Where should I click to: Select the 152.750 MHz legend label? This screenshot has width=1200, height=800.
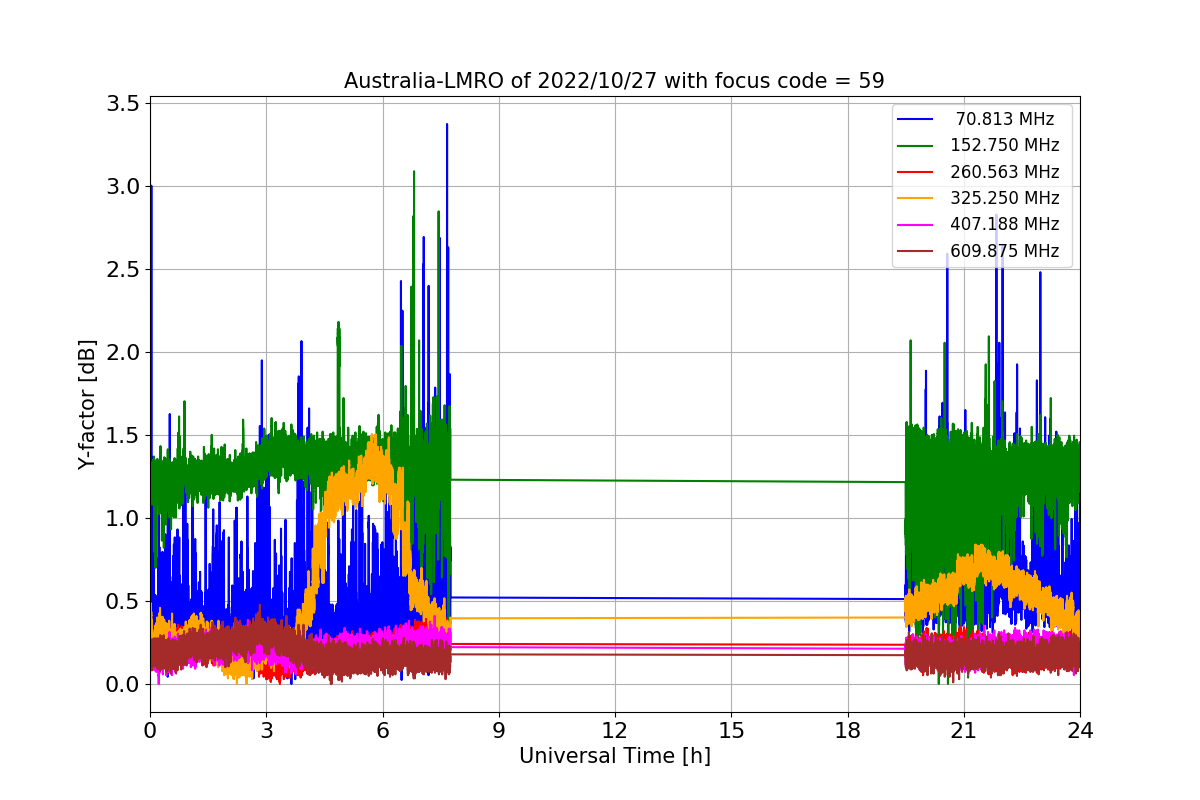click(1005, 145)
